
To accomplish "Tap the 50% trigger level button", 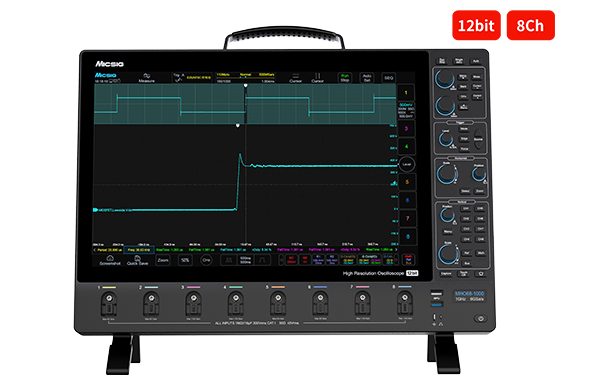I will pyautogui.click(x=185, y=260).
